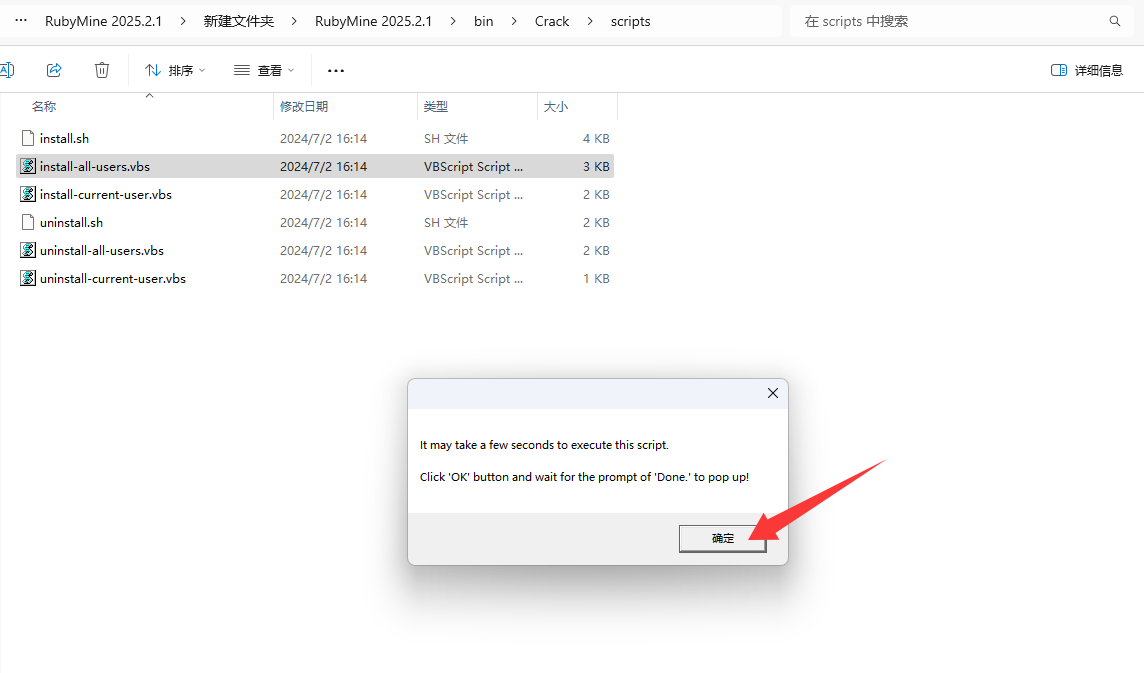Click the scripts breadcrumb segment
The width and height of the screenshot is (1144, 673).
coord(630,21)
